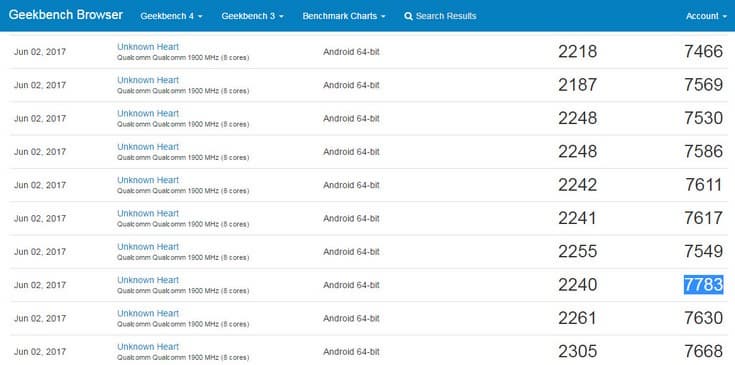The height and width of the screenshot is (365, 735).
Task: Open Unknown Heart result scoring 7668
Action: click(148, 346)
